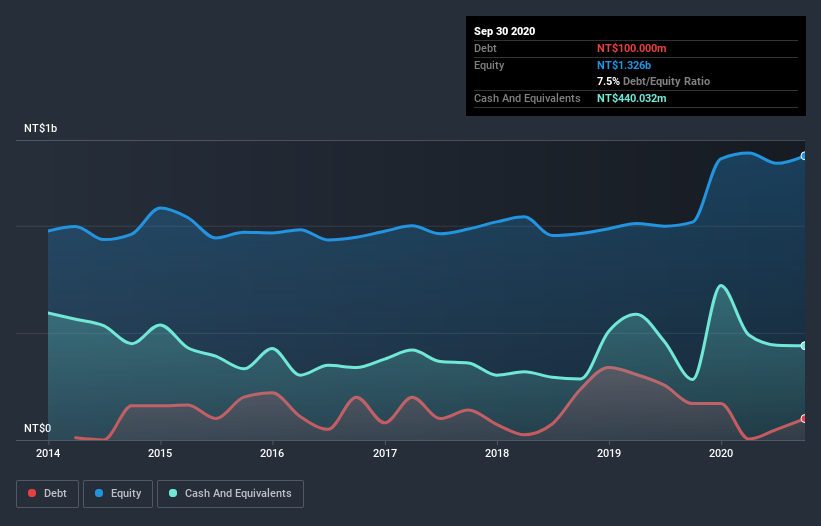Viewport: 821px width, 526px height.
Task: Click the 7.5% Debt/Equity Ratio text
Action: click(653, 82)
